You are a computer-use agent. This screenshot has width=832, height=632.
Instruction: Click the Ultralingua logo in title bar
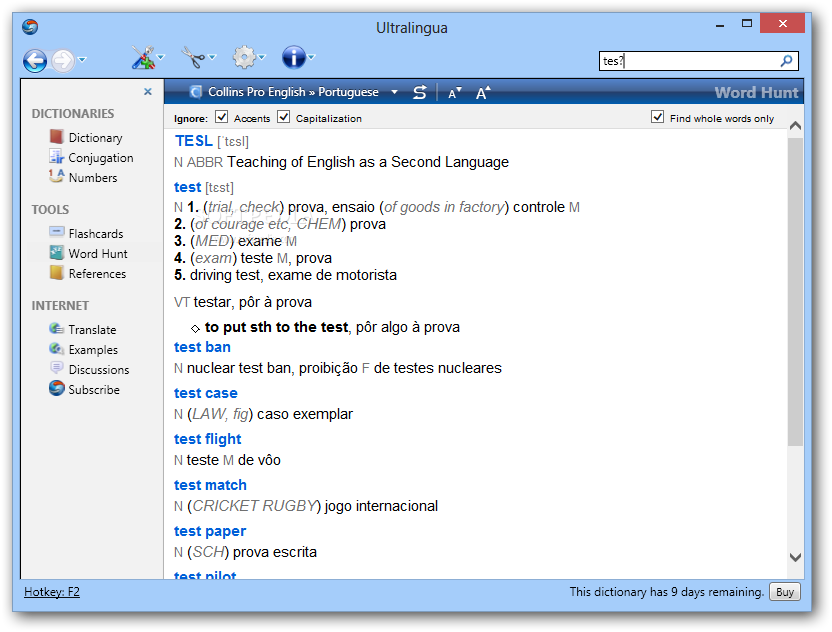(30, 27)
